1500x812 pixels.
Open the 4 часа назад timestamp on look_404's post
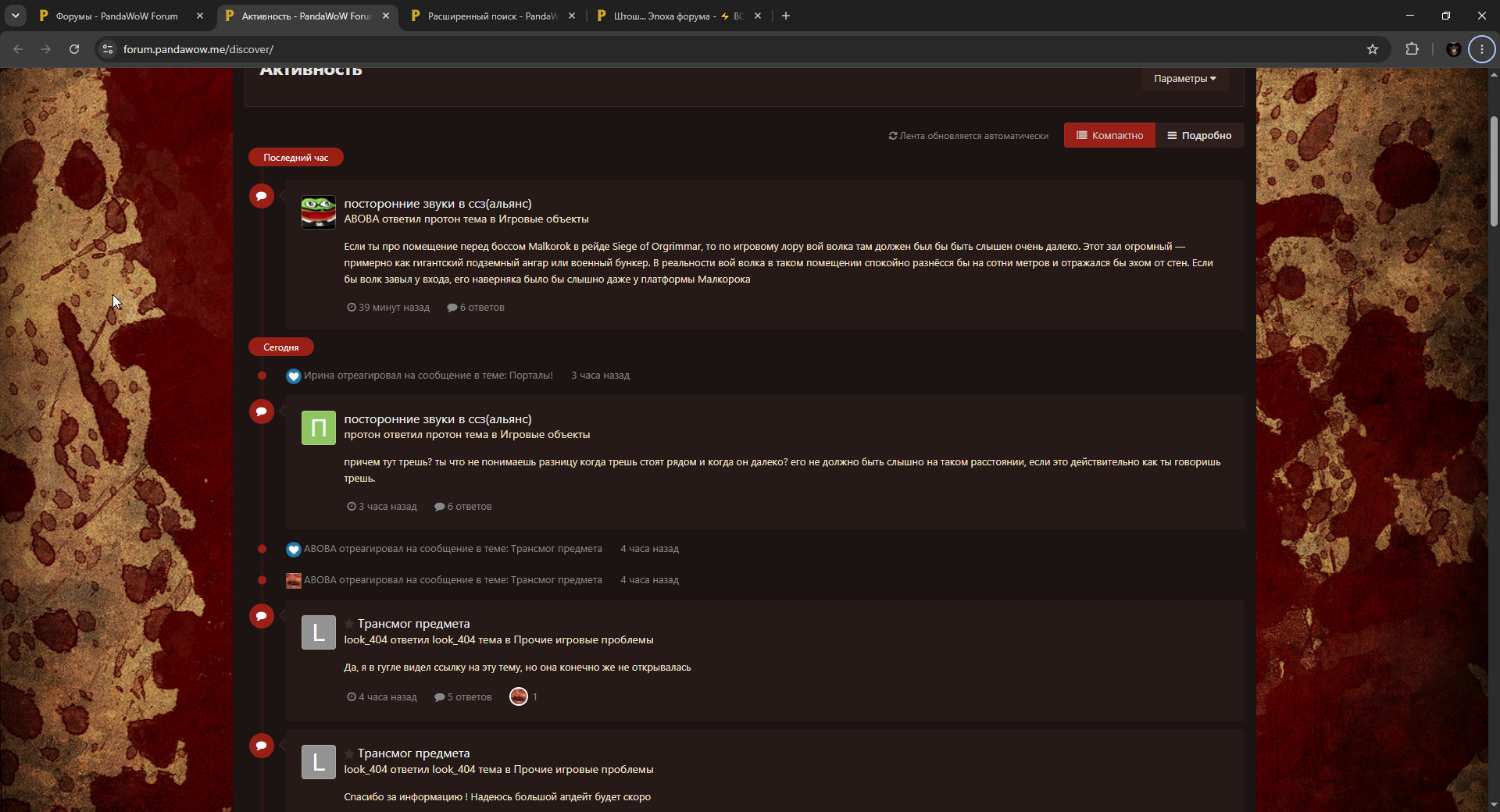382,697
